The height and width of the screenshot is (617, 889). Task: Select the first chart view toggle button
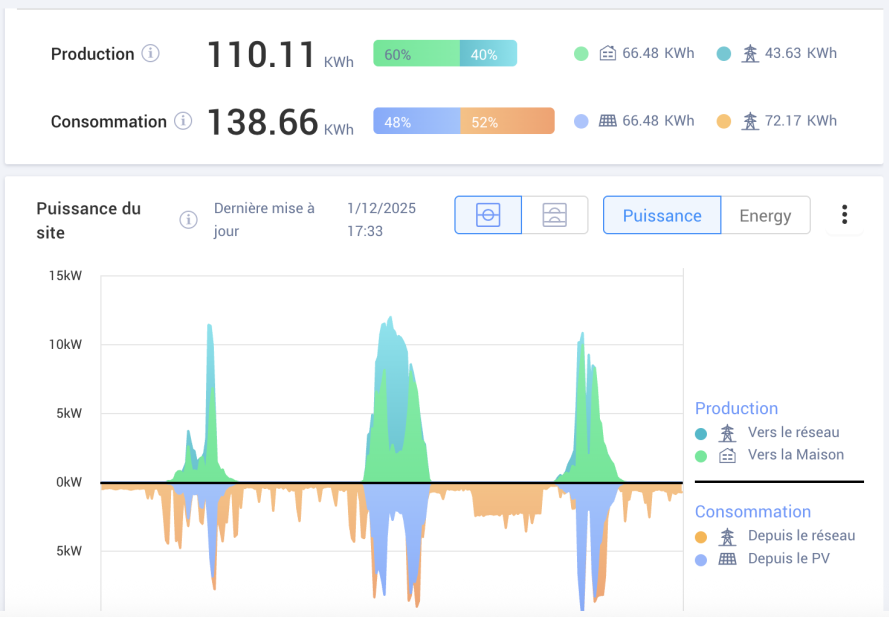pos(488,215)
